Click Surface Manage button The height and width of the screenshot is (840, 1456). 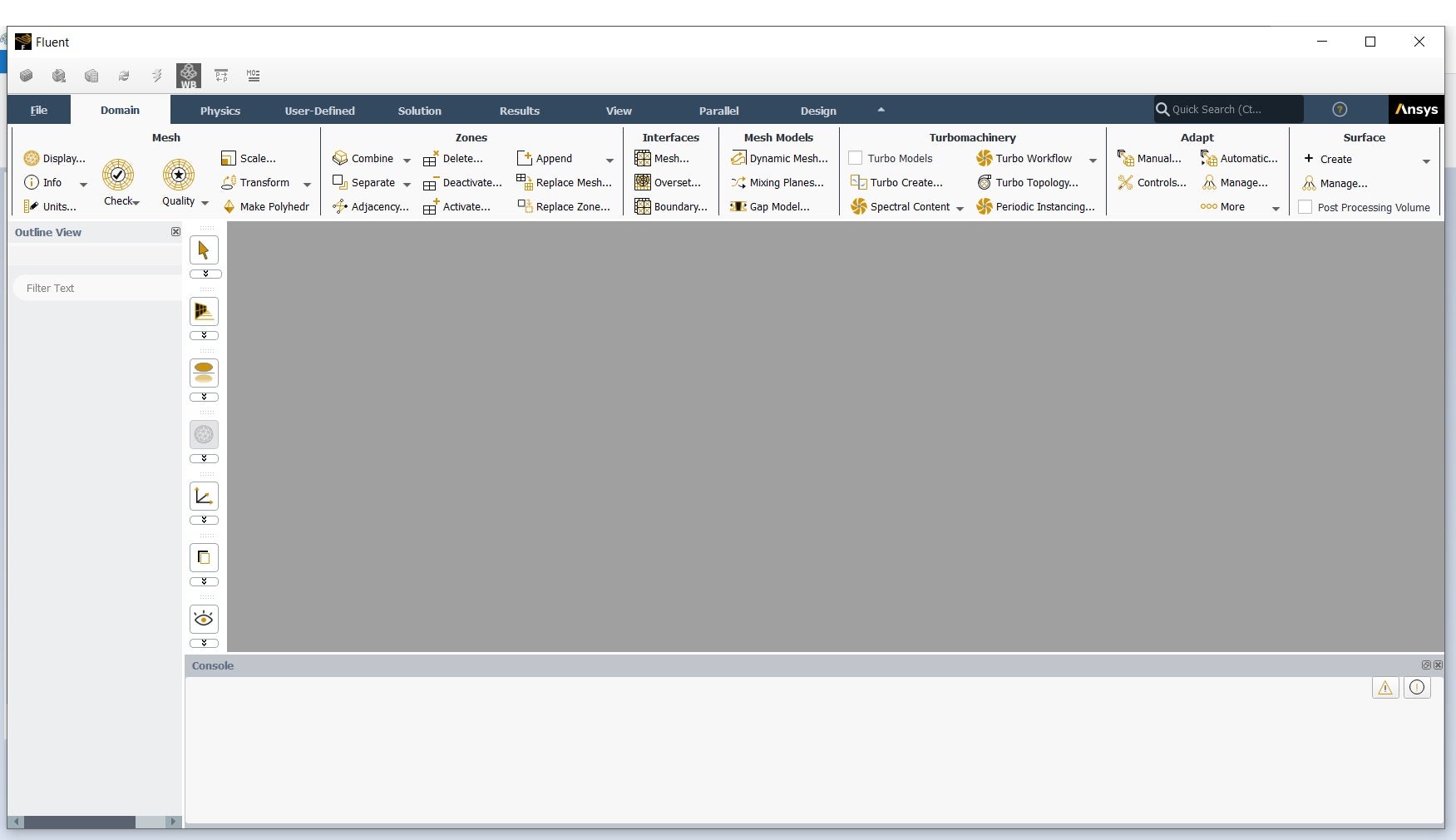pos(1335,183)
